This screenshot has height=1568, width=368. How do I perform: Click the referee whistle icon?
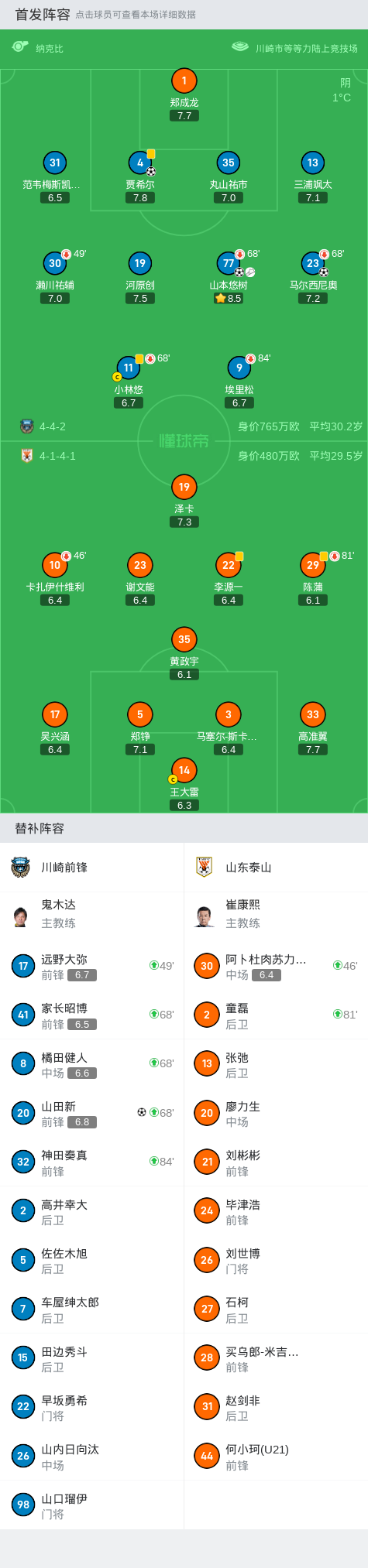point(21,47)
